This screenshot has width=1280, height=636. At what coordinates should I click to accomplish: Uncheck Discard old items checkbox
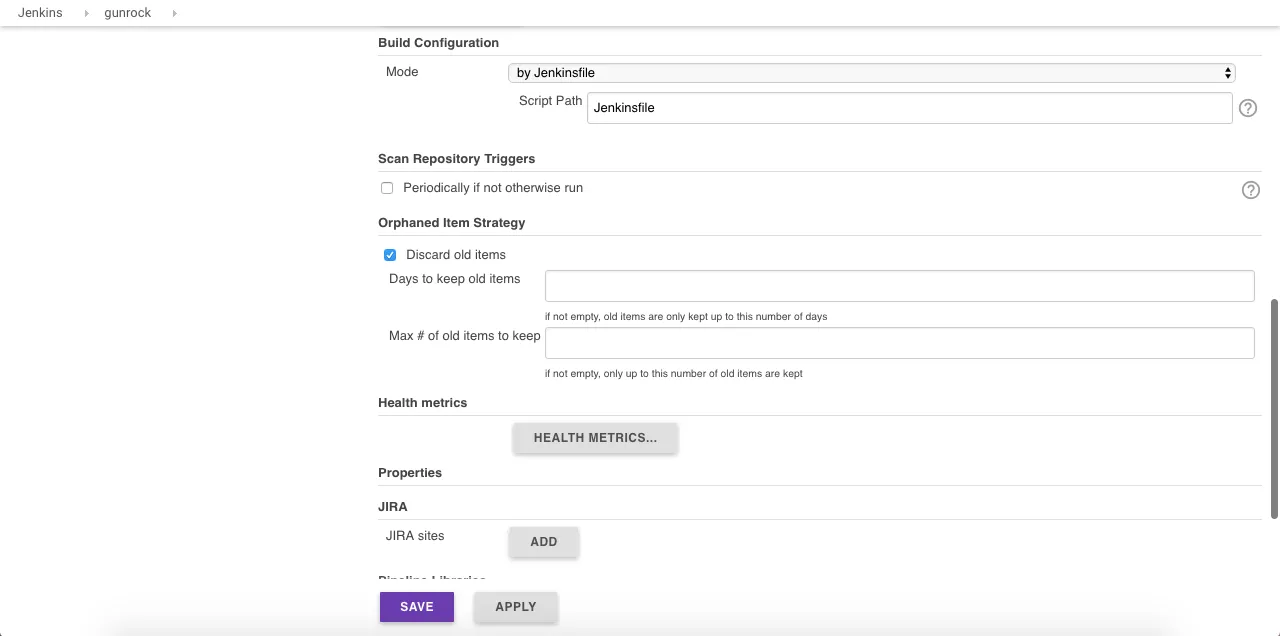pyautogui.click(x=390, y=255)
